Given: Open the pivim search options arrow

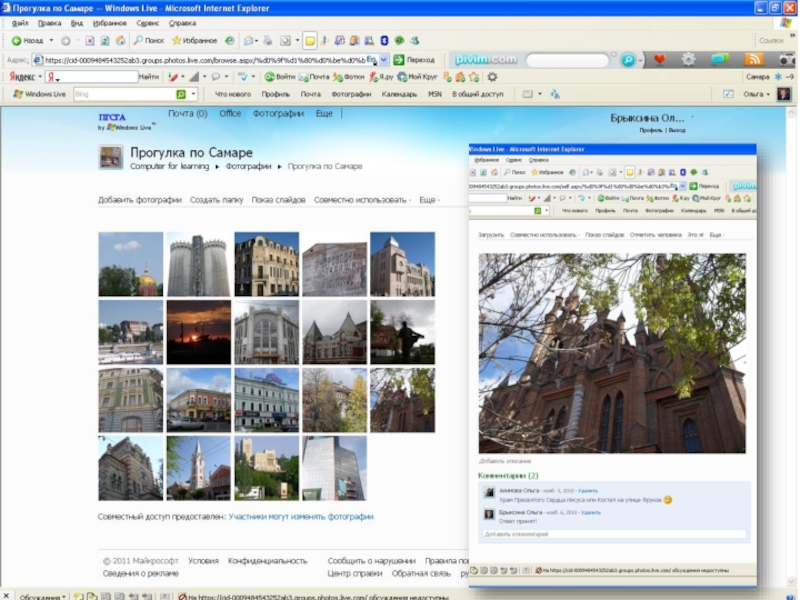Looking at the screenshot, I should 640,61.
